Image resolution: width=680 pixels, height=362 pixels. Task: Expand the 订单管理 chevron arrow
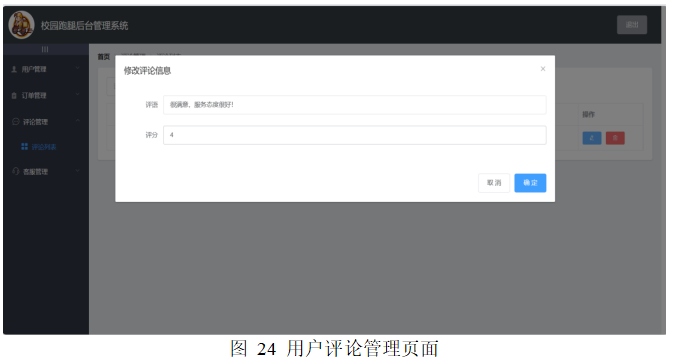click(78, 94)
